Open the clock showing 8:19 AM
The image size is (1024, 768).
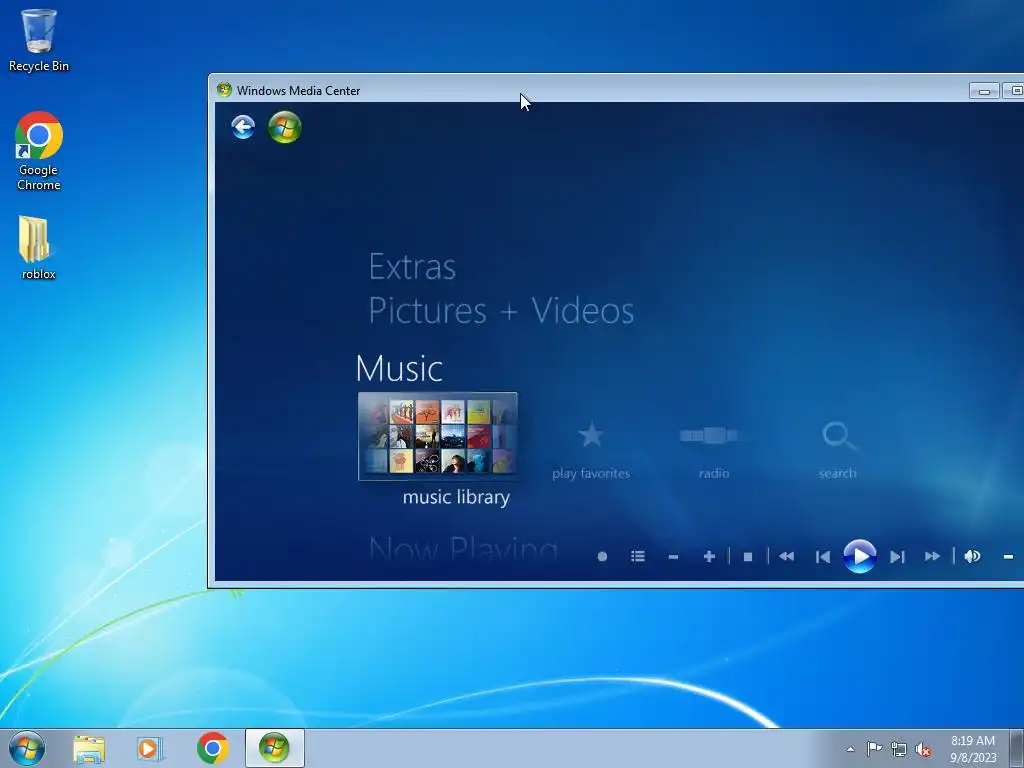973,748
